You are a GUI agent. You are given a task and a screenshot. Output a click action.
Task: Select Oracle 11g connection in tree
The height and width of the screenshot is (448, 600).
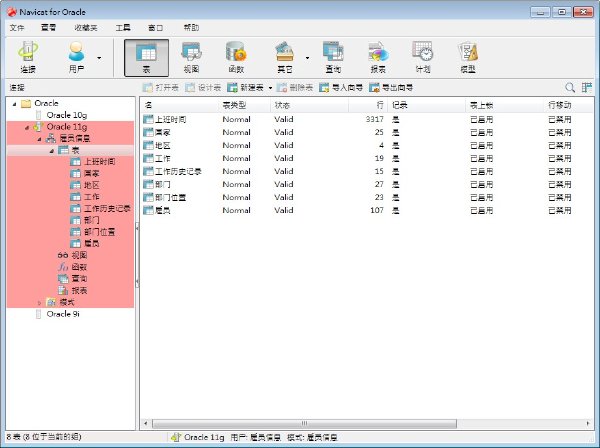[x=67, y=127]
